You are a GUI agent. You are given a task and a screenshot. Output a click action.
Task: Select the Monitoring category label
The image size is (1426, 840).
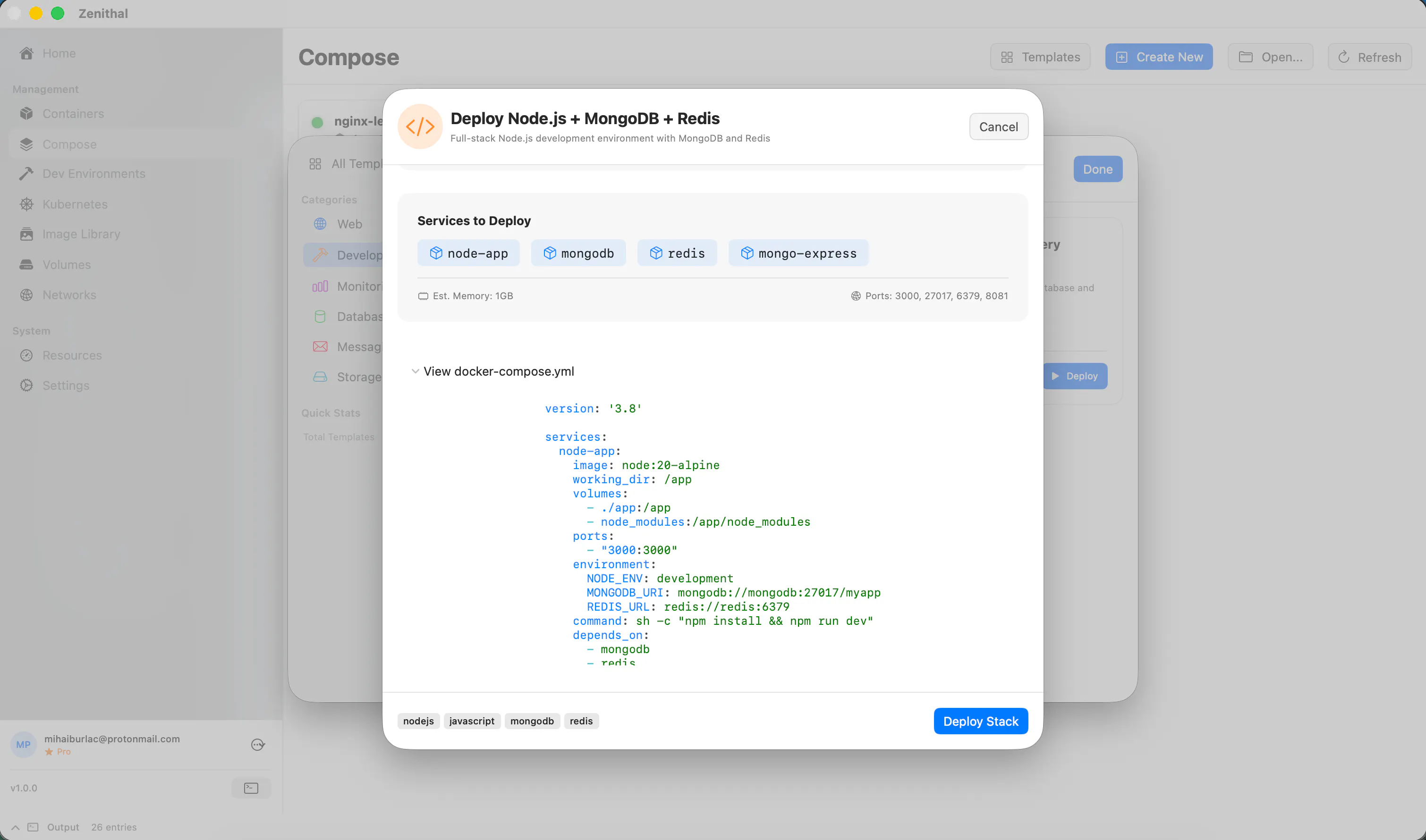pyautogui.click(x=360, y=286)
